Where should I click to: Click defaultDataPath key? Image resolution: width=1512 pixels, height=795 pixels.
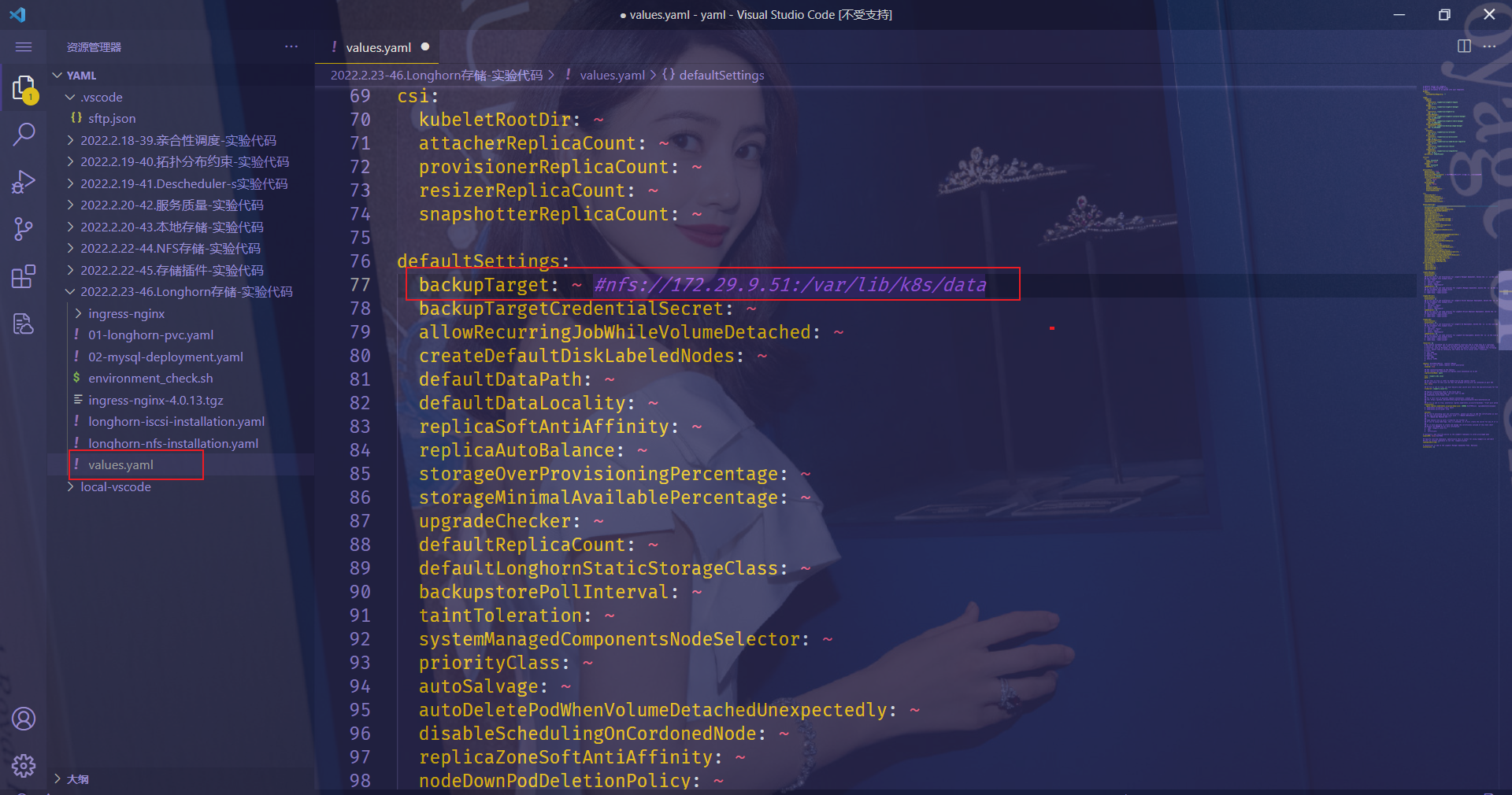(x=500, y=379)
